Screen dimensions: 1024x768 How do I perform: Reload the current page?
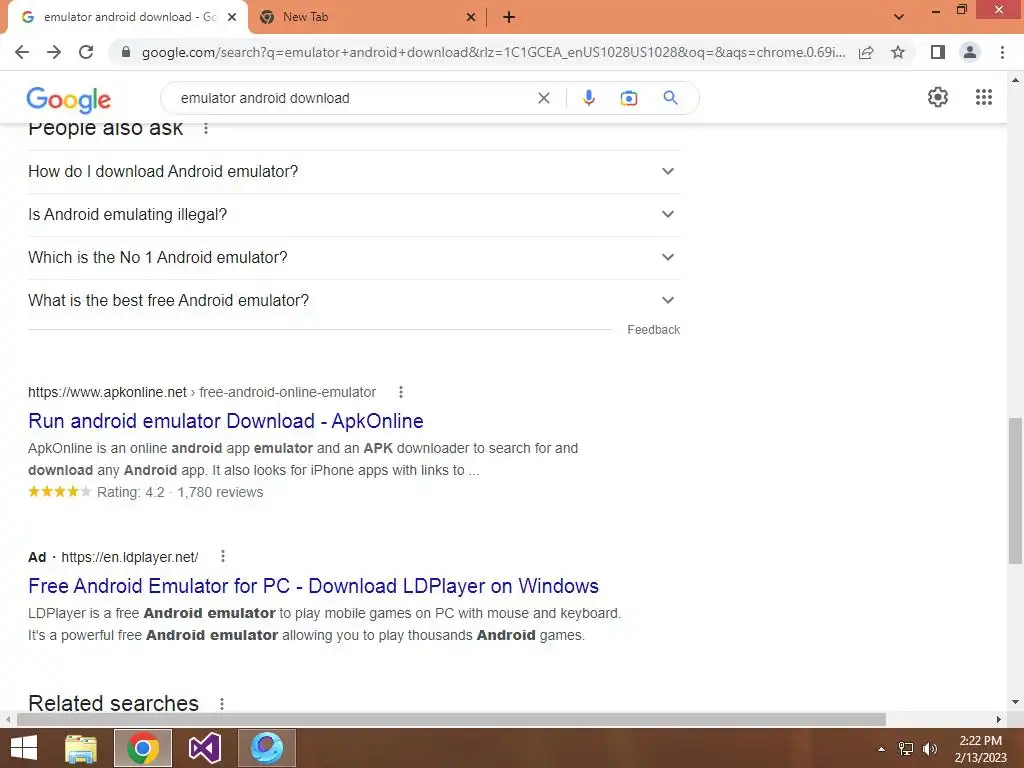click(x=86, y=52)
